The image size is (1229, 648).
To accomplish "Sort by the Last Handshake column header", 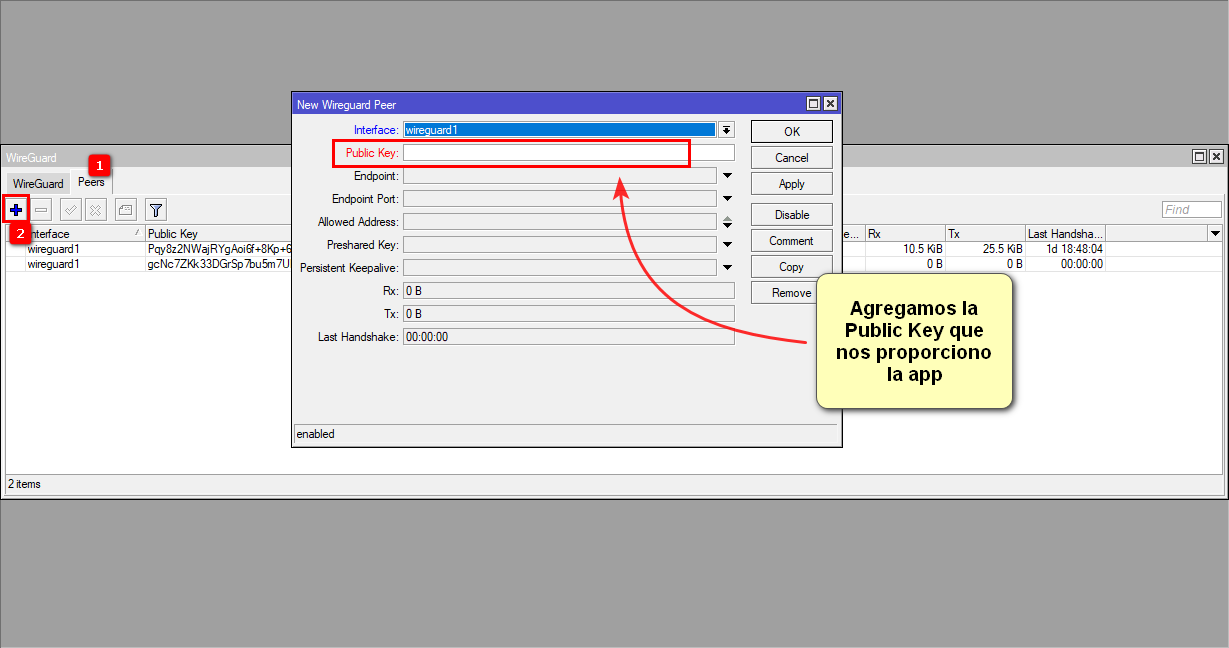I will (x=1065, y=234).
